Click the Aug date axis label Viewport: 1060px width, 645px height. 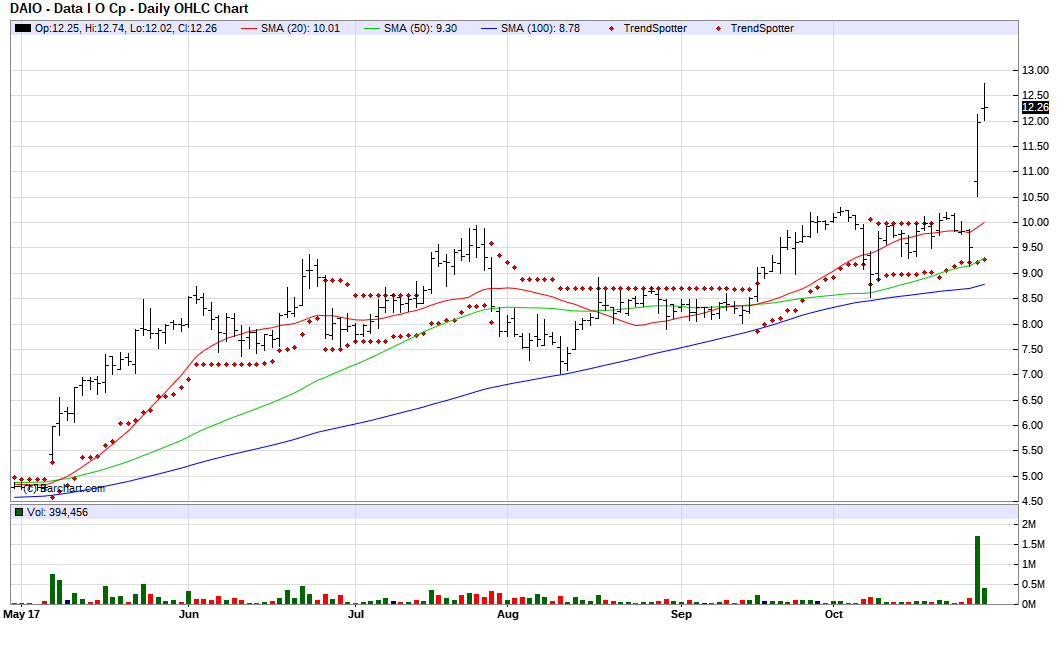508,615
